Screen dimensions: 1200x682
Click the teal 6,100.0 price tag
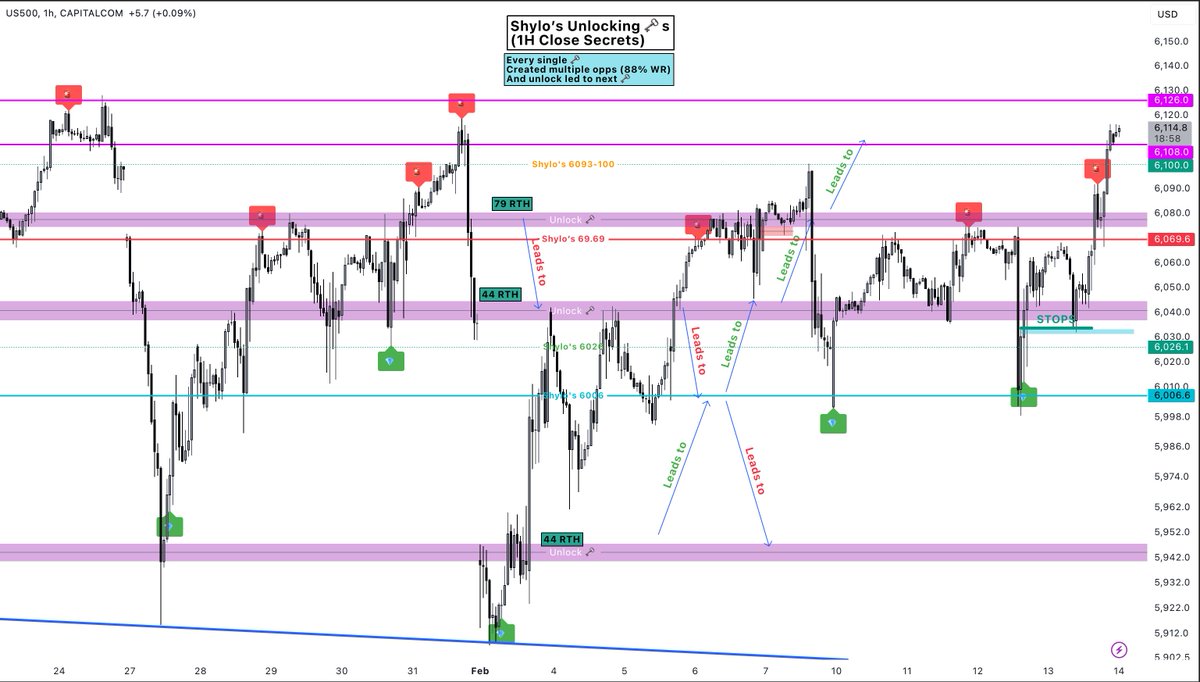[1169, 165]
